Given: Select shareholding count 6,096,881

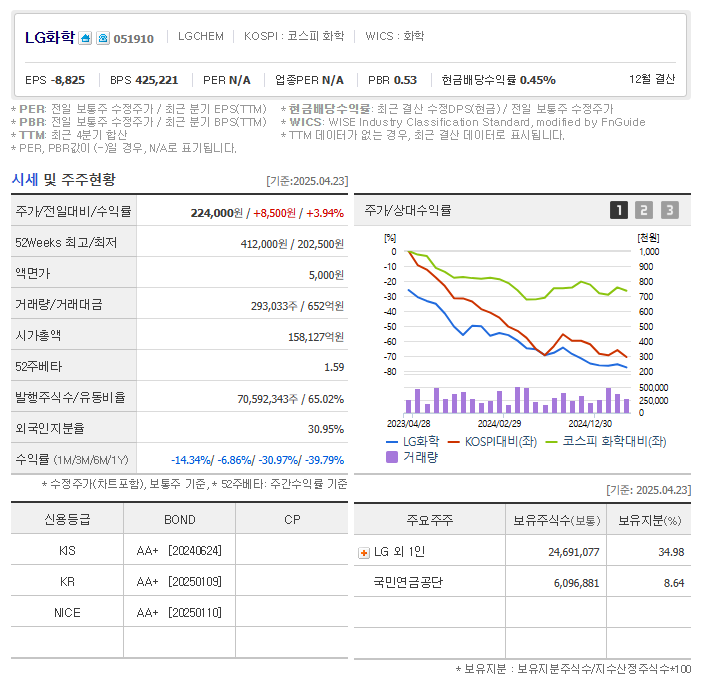Looking at the screenshot, I should 577,583.
